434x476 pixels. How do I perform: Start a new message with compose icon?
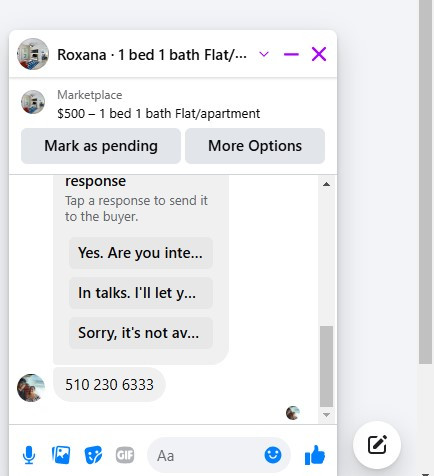pos(377,445)
